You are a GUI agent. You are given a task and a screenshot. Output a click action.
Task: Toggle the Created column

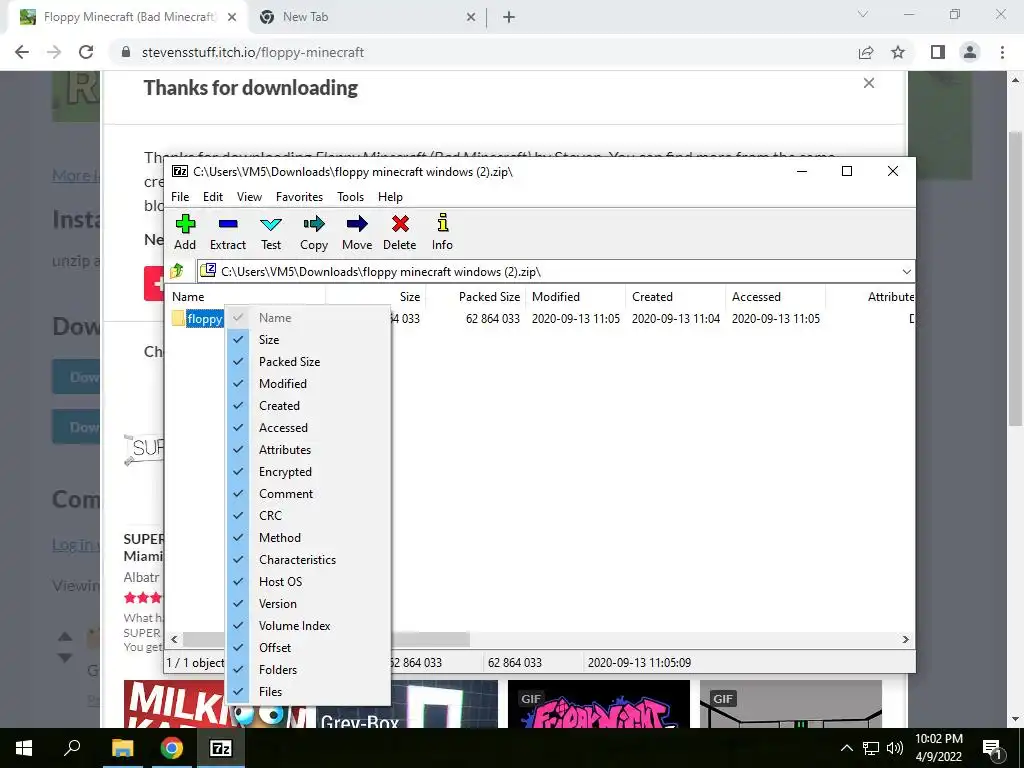[308, 406]
